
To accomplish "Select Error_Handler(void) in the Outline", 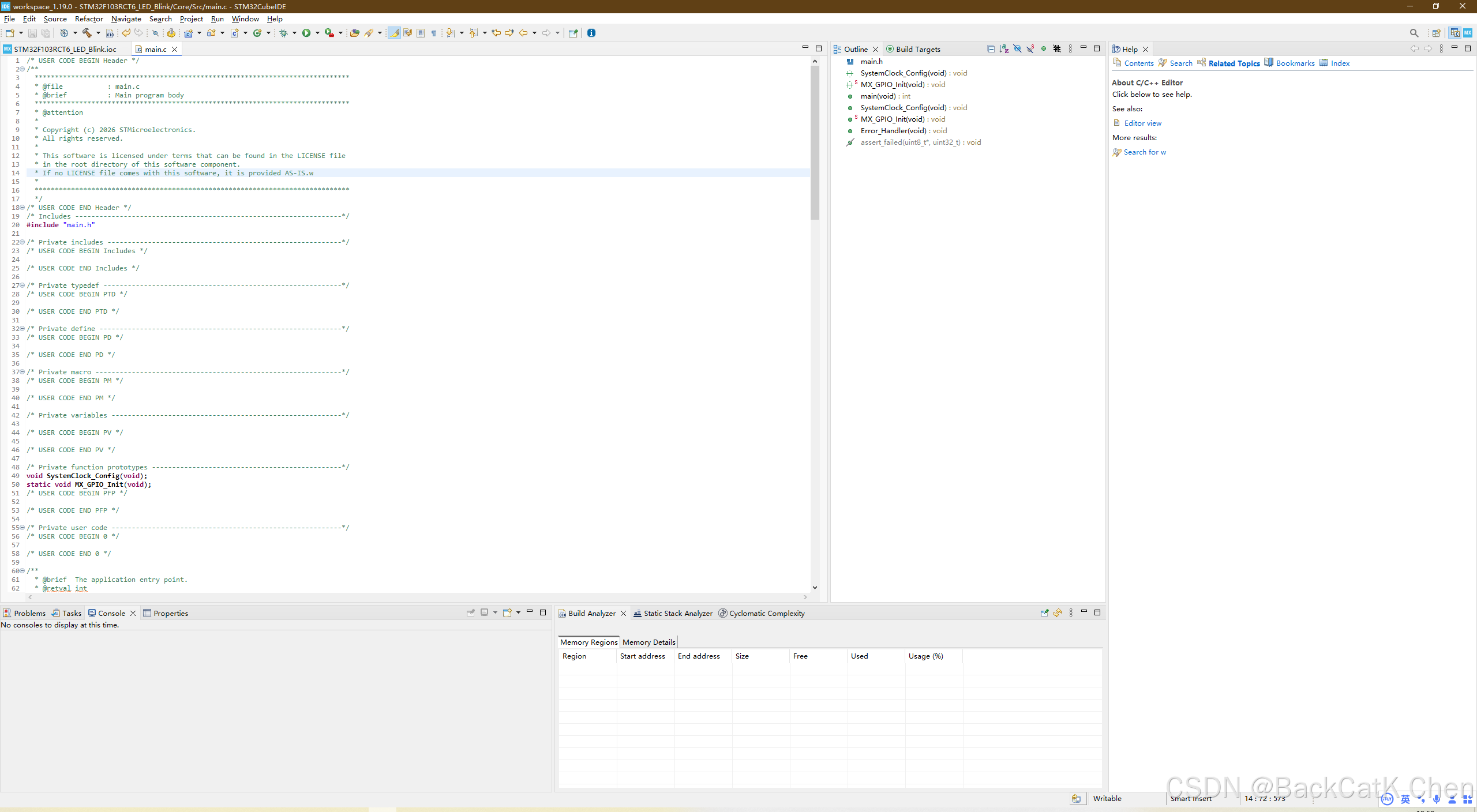I will [x=893, y=131].
